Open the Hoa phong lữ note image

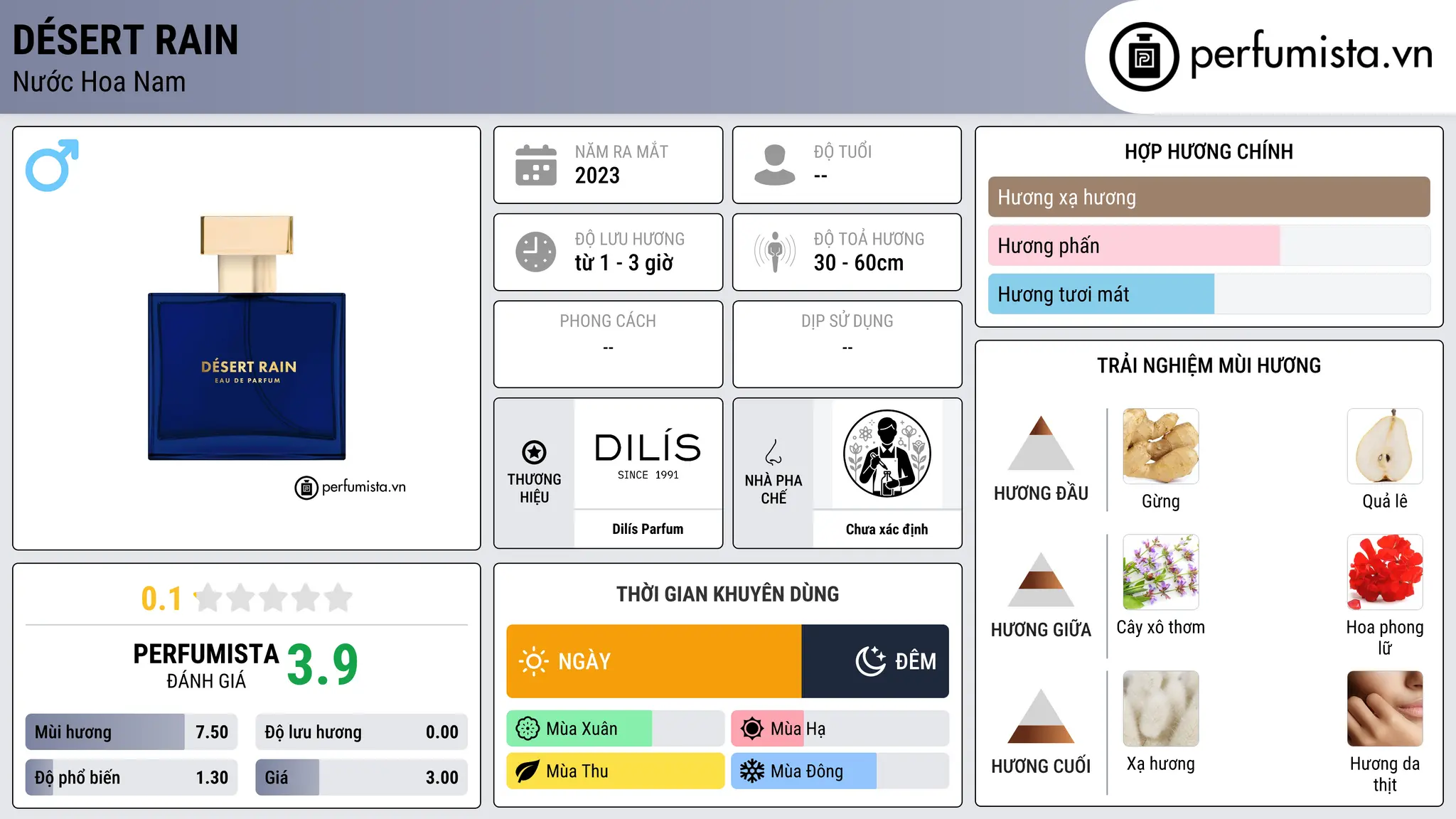pos(1385,572)
